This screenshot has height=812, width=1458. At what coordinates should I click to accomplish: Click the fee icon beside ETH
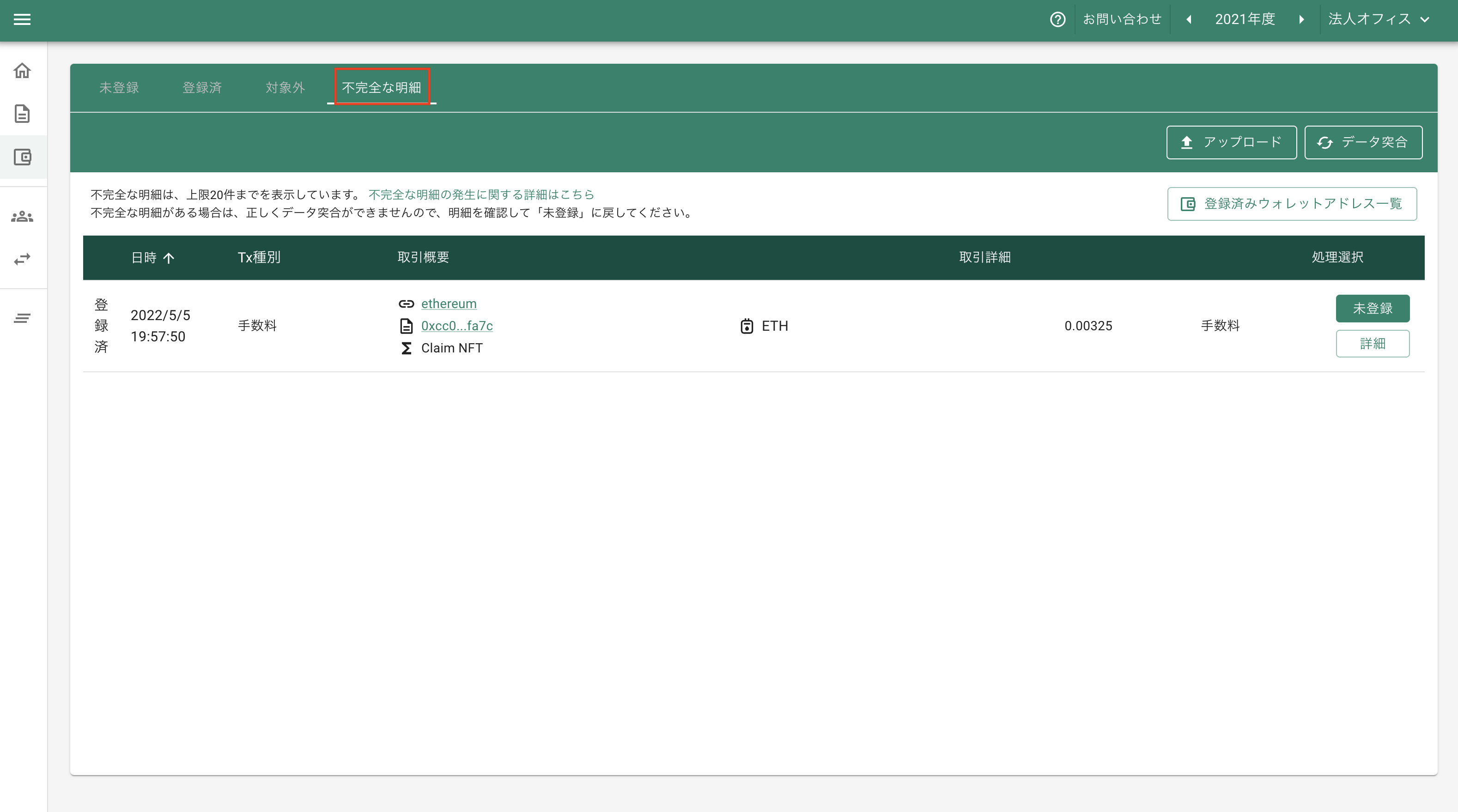tap(747, 326)
